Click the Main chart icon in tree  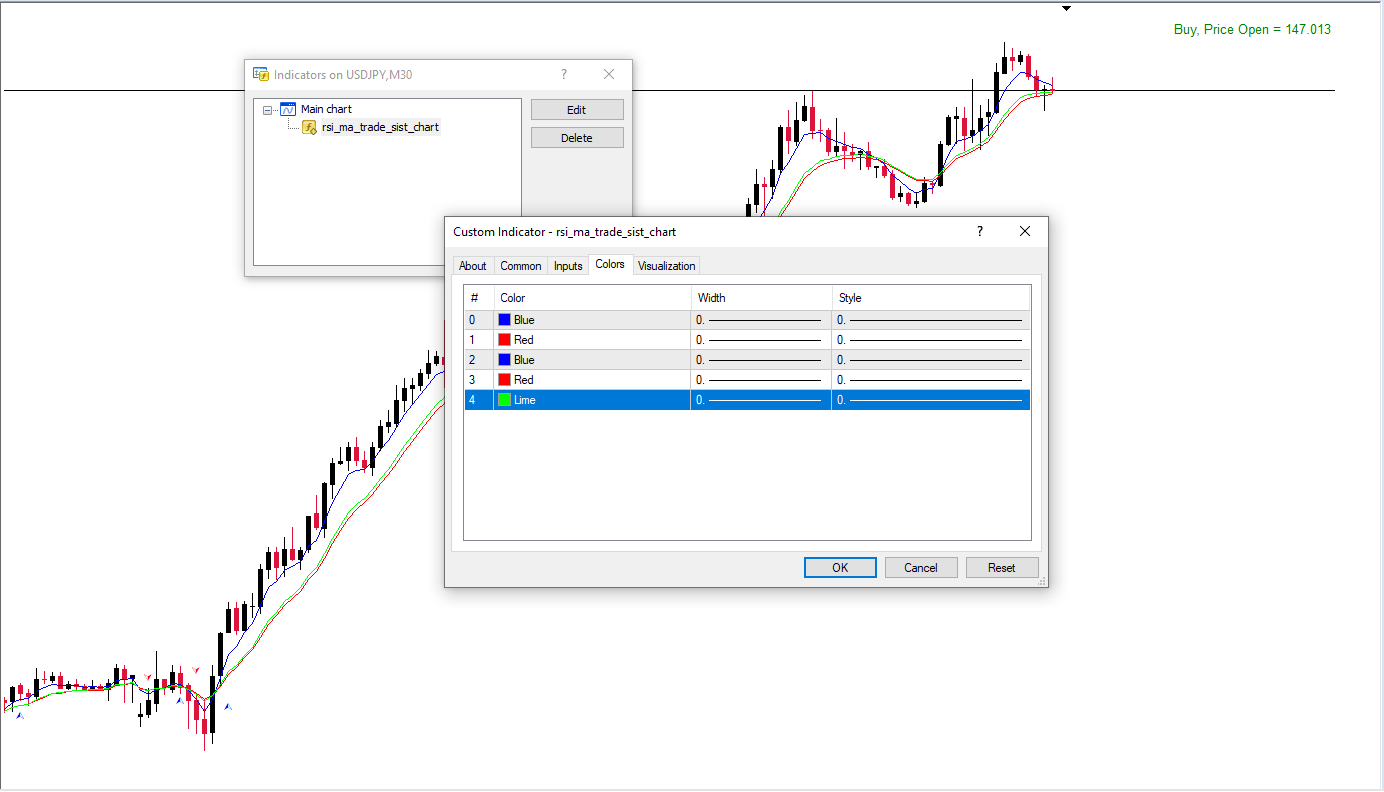pos(288,109)
